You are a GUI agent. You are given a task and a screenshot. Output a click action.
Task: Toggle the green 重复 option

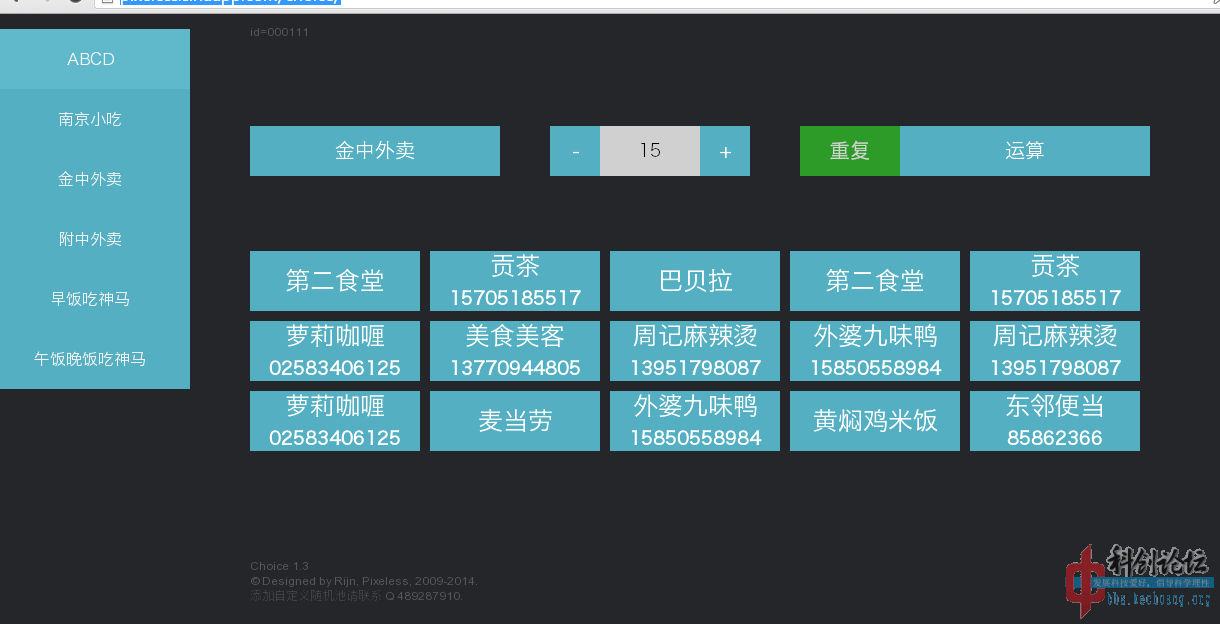tap(850, 151)
